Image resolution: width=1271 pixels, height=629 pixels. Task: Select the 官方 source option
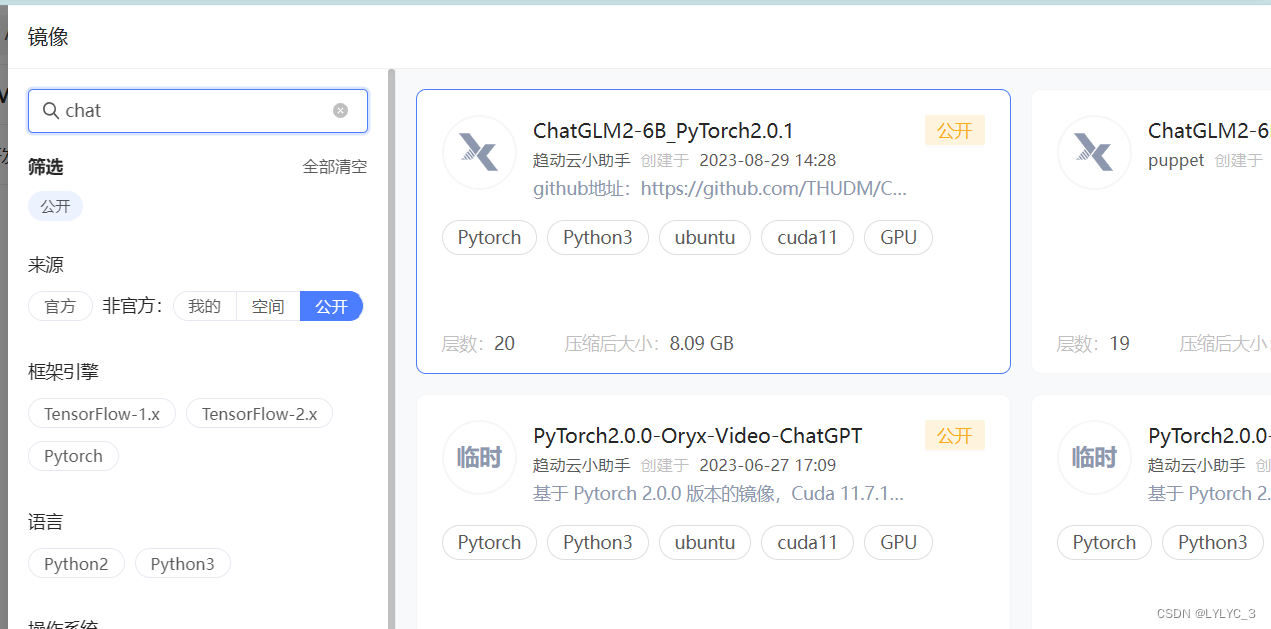pyautogui.click(x=60, y=306)
